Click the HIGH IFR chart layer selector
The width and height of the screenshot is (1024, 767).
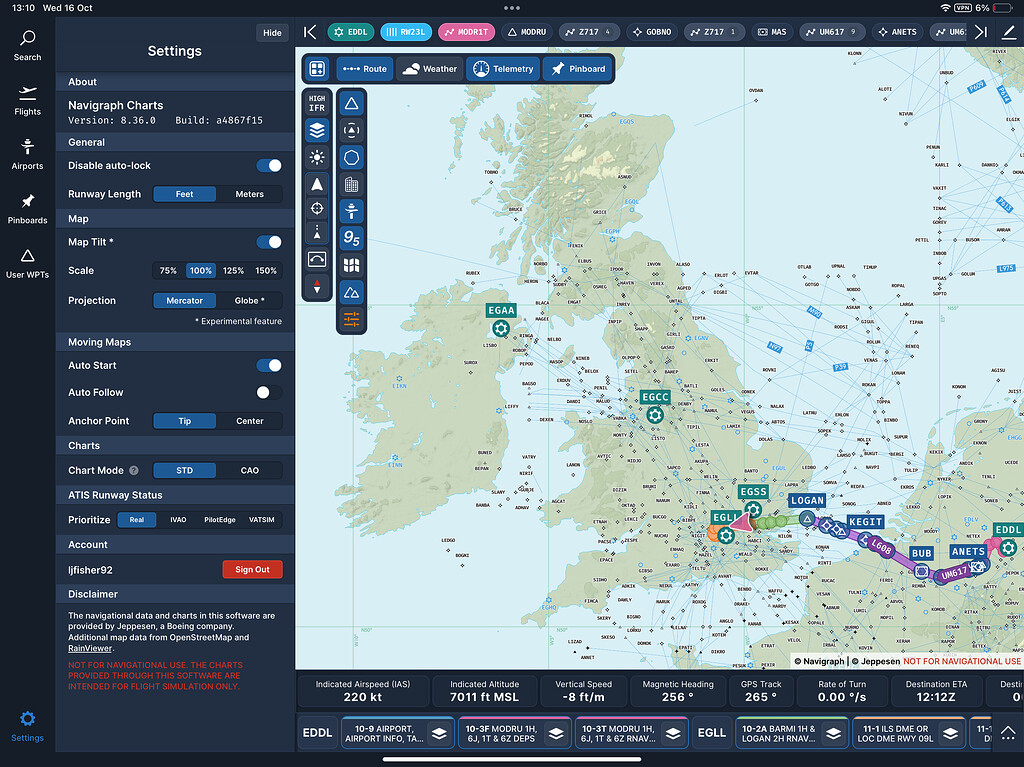317,100
